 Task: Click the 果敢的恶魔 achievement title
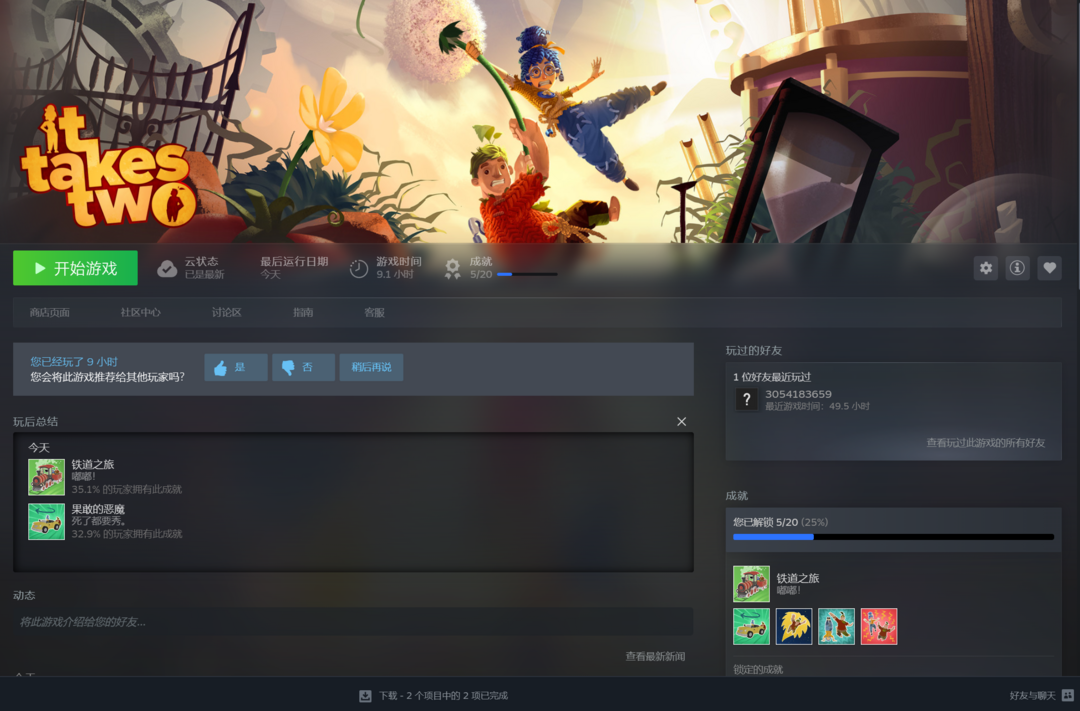pyautogui.click(x=98, y=509)
